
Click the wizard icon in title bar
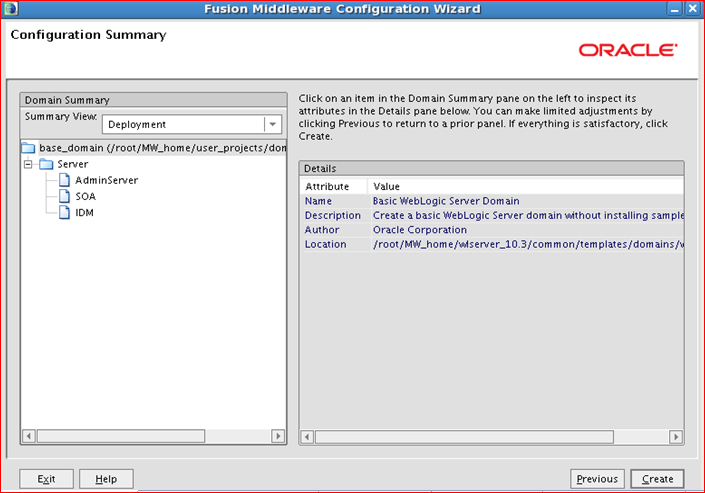(10, 8)
